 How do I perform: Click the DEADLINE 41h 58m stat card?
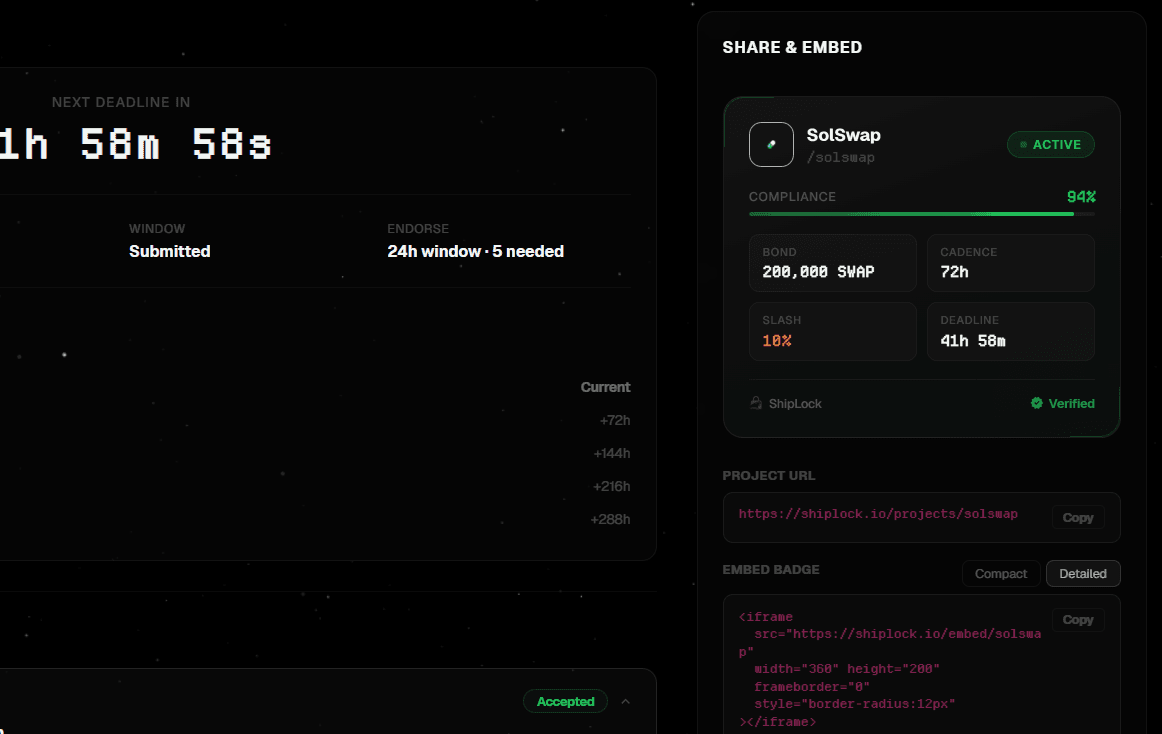pyautogui.click(x=1010, y=331)
